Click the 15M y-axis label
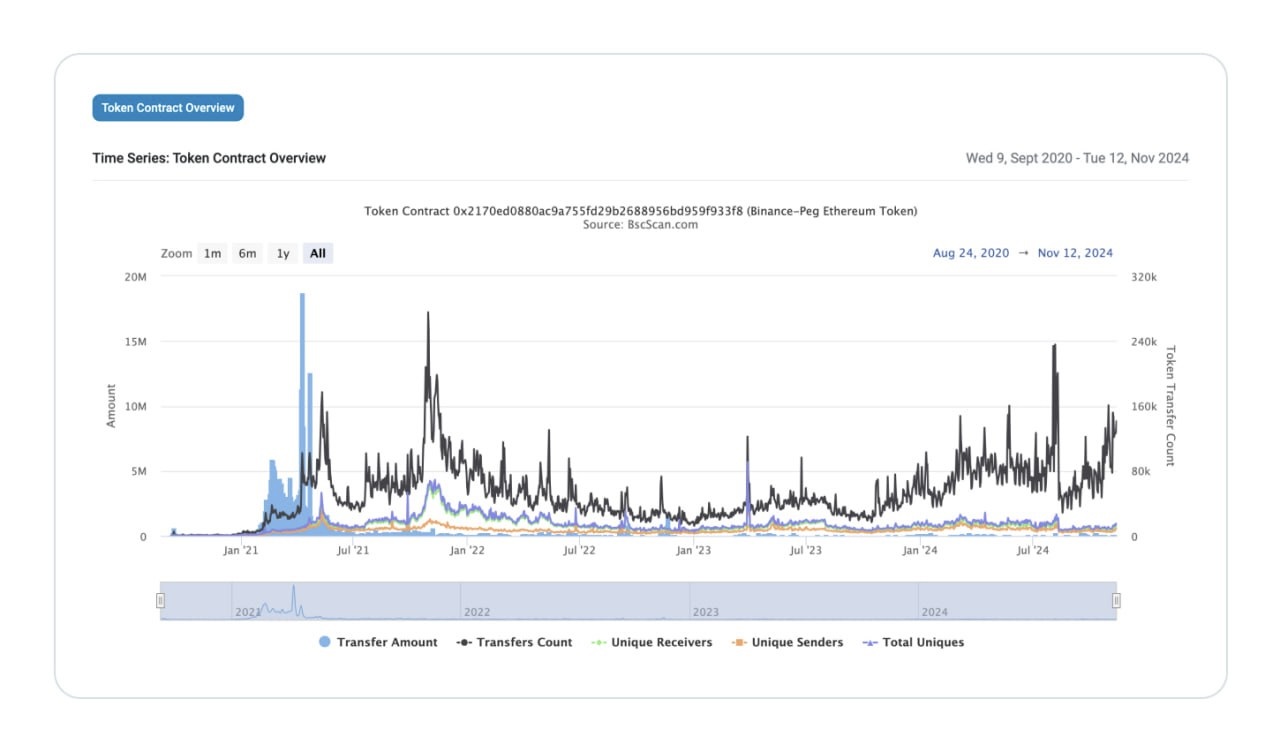The height and width of the screenshot is (730, 1280). (x=135, y=342)
